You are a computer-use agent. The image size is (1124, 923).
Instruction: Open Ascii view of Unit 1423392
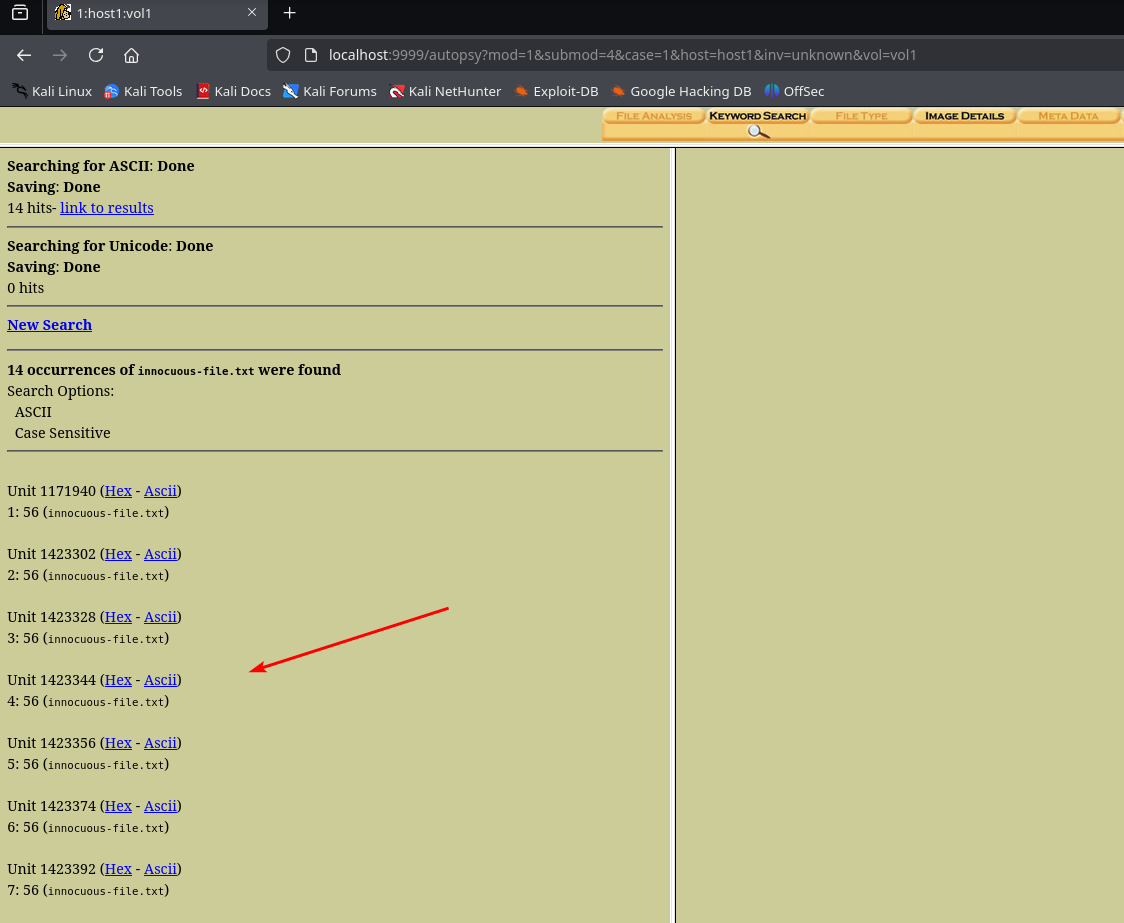(x=160, y=869)
